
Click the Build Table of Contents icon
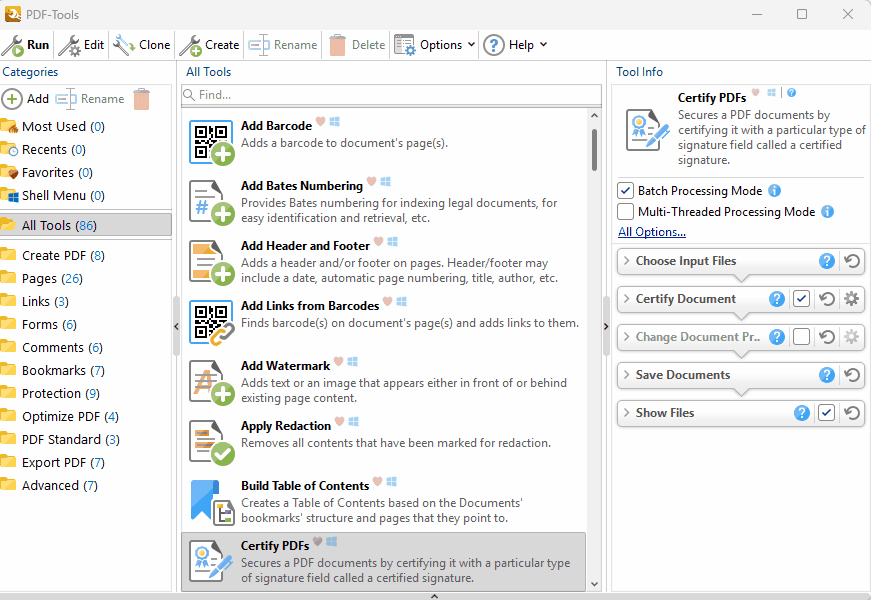click(x=211, y=502)
